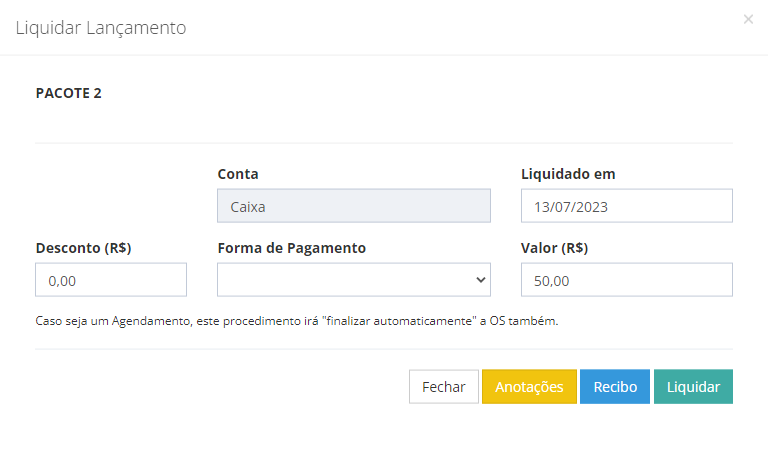Open Anotações with the yellow button

(529, 386)
